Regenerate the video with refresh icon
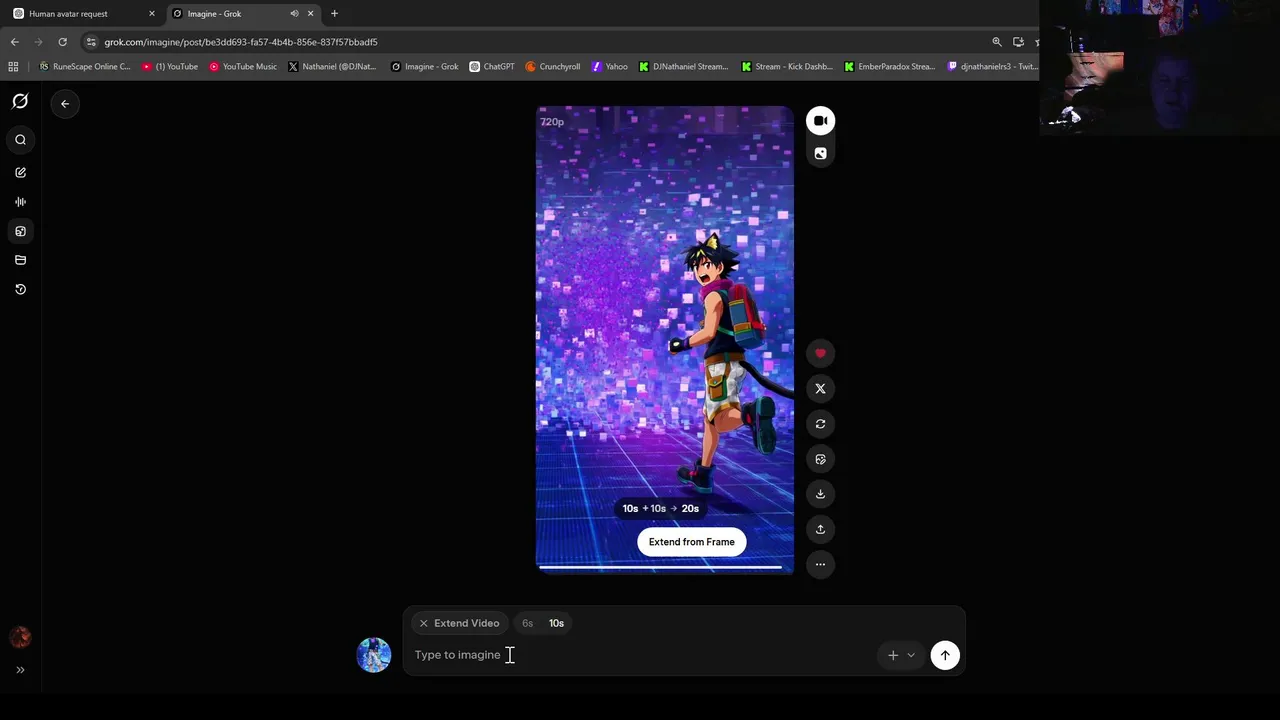The width and height of the screenshot is (1280, 720). tap(820, 424)
